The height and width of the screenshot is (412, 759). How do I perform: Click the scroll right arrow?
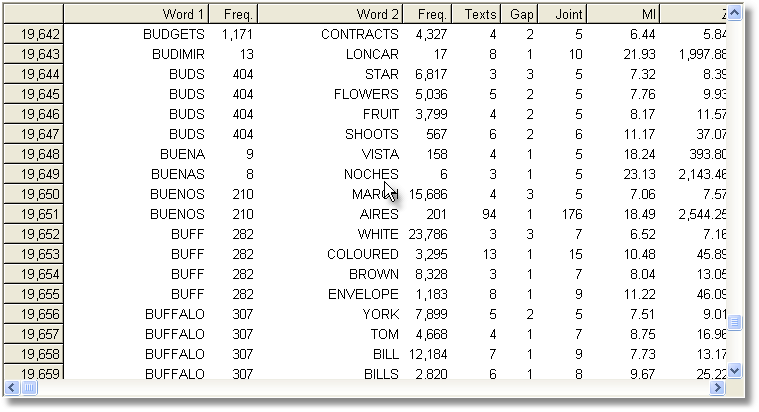click(x=717, y=387)
